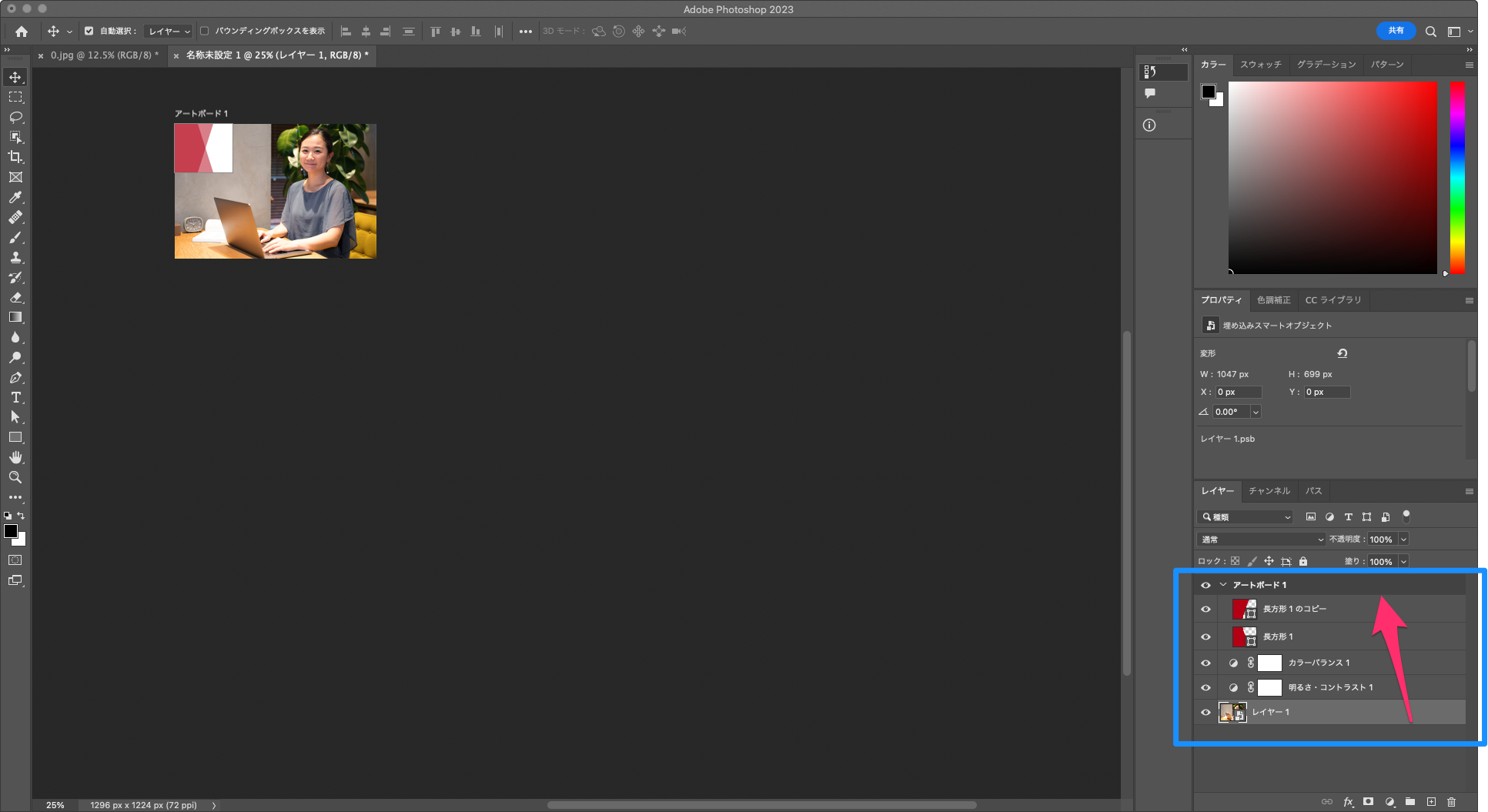The image size is (1488, 812).
Task: Select the Crop tool
Action: tap(15, 157)
